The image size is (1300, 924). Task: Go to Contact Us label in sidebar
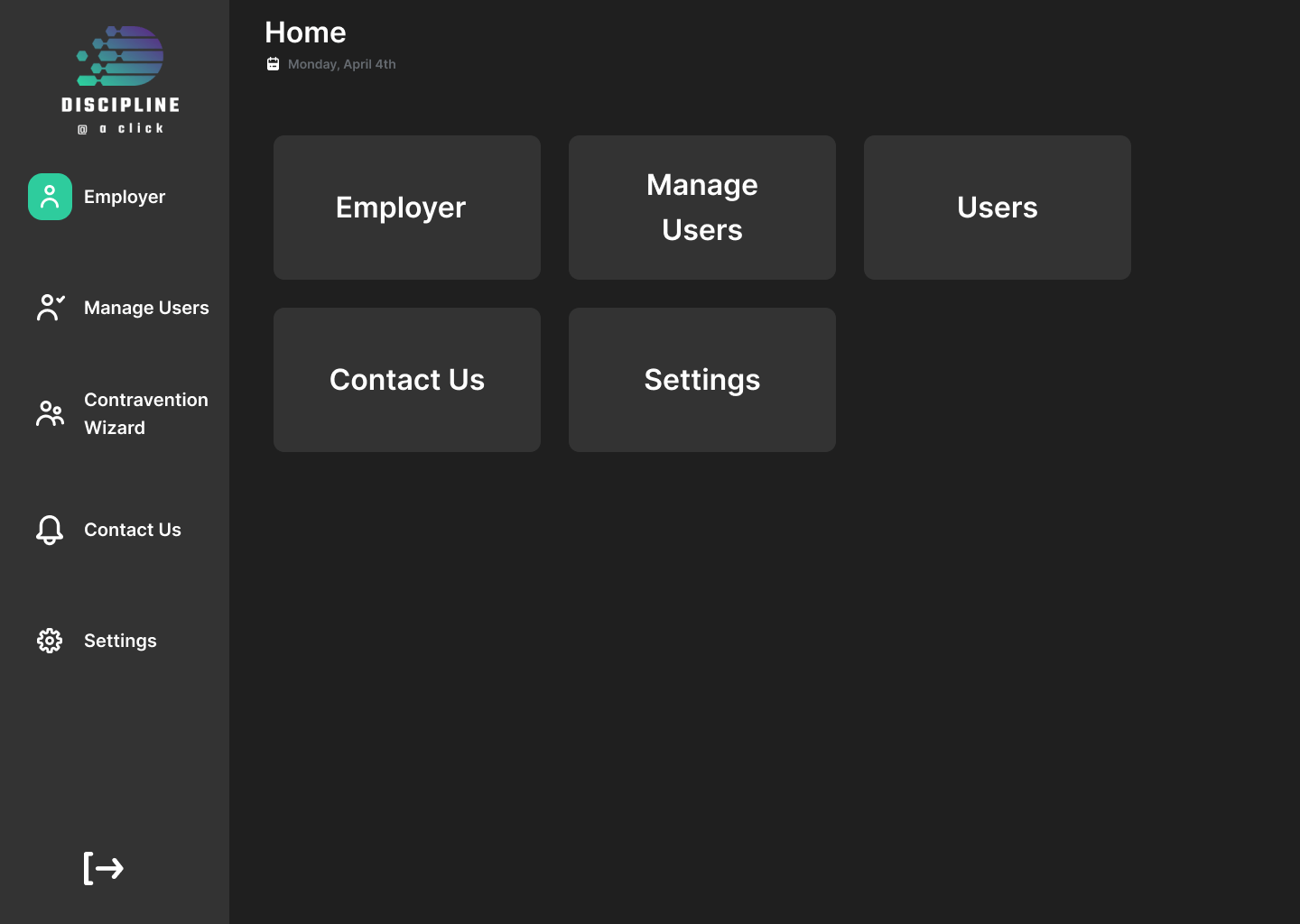point(133,530)
